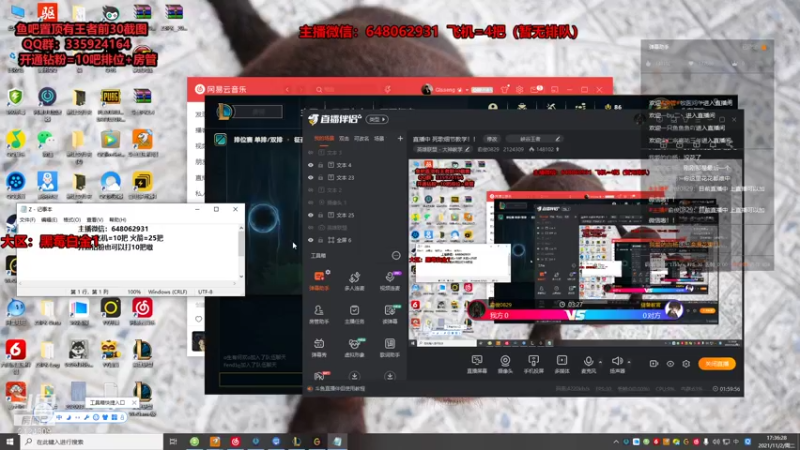
Task: Click the 修改 button beside the stream title
Action: pyautogui.click(x=492, y=139)
